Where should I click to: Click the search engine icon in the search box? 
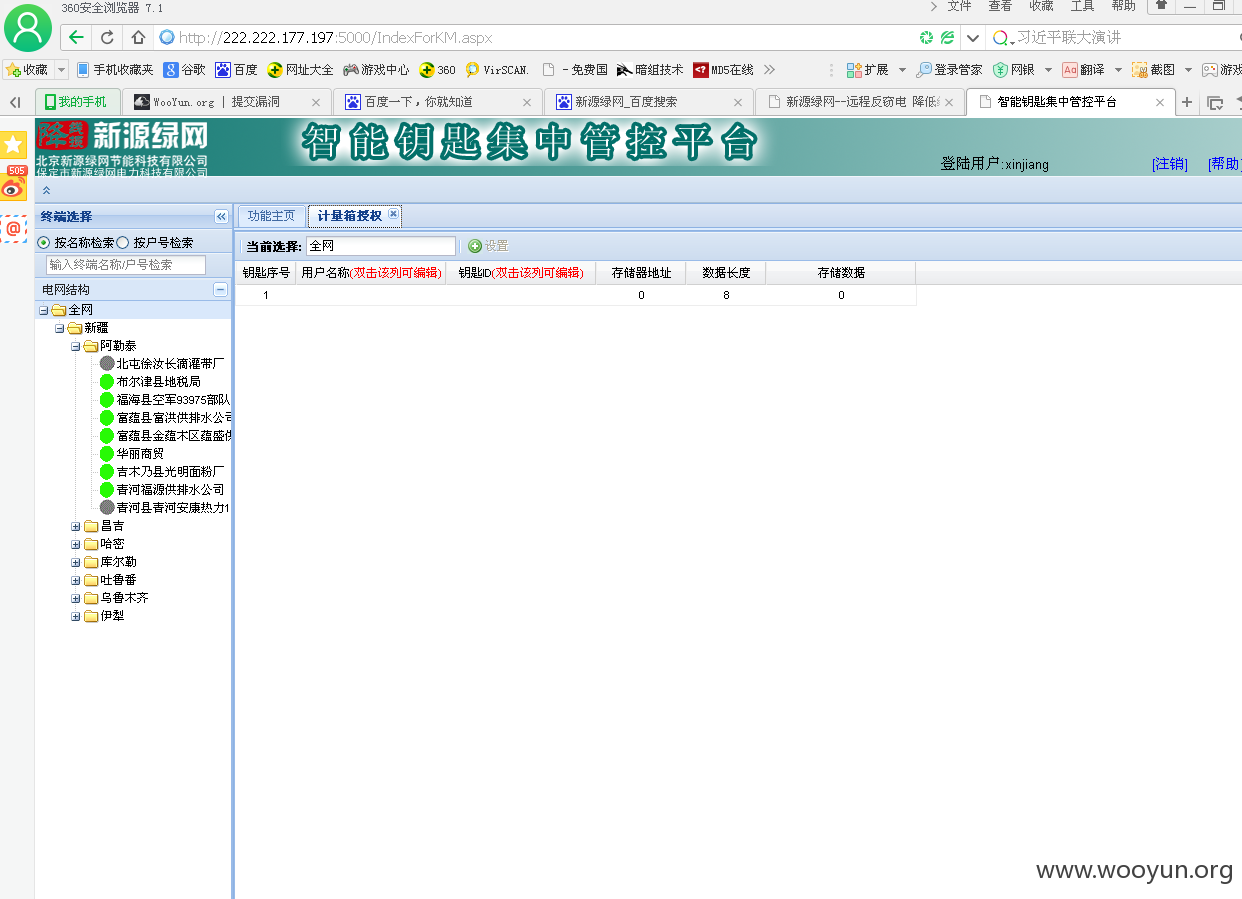point(1000,38)
